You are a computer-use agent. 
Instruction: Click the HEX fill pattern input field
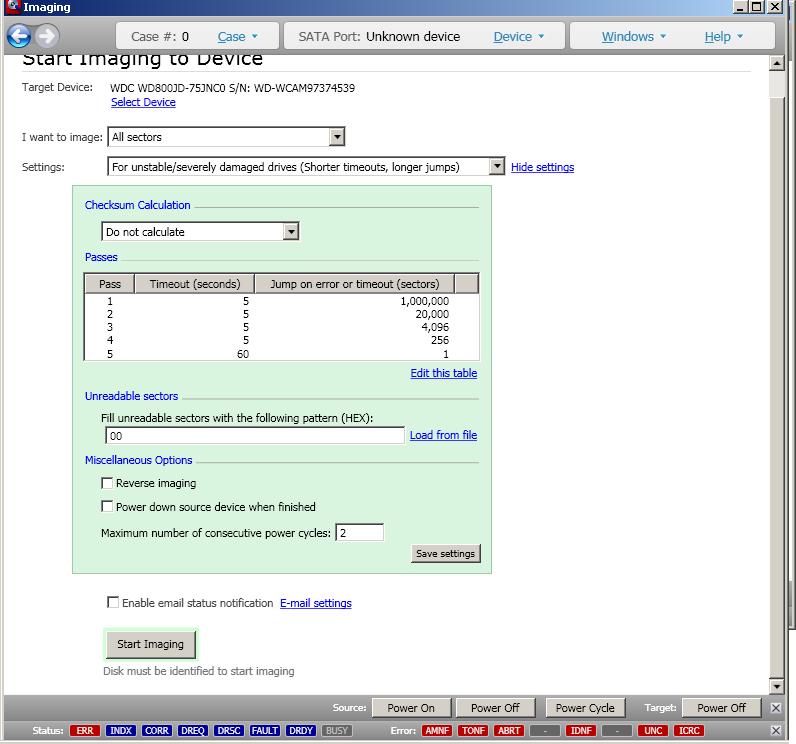click(x=255, y=435)
